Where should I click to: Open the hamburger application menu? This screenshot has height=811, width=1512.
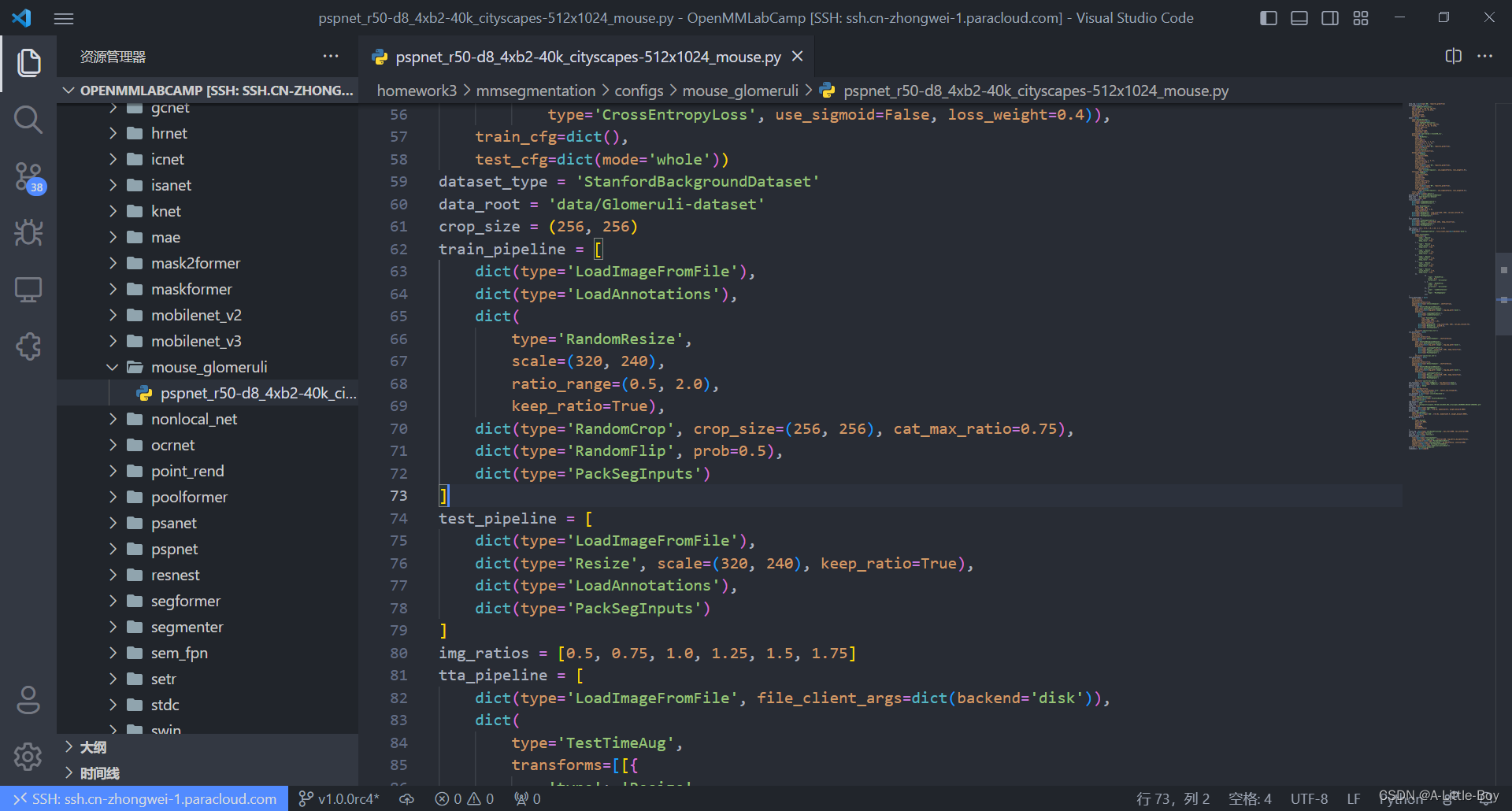[x=64, y=18]
